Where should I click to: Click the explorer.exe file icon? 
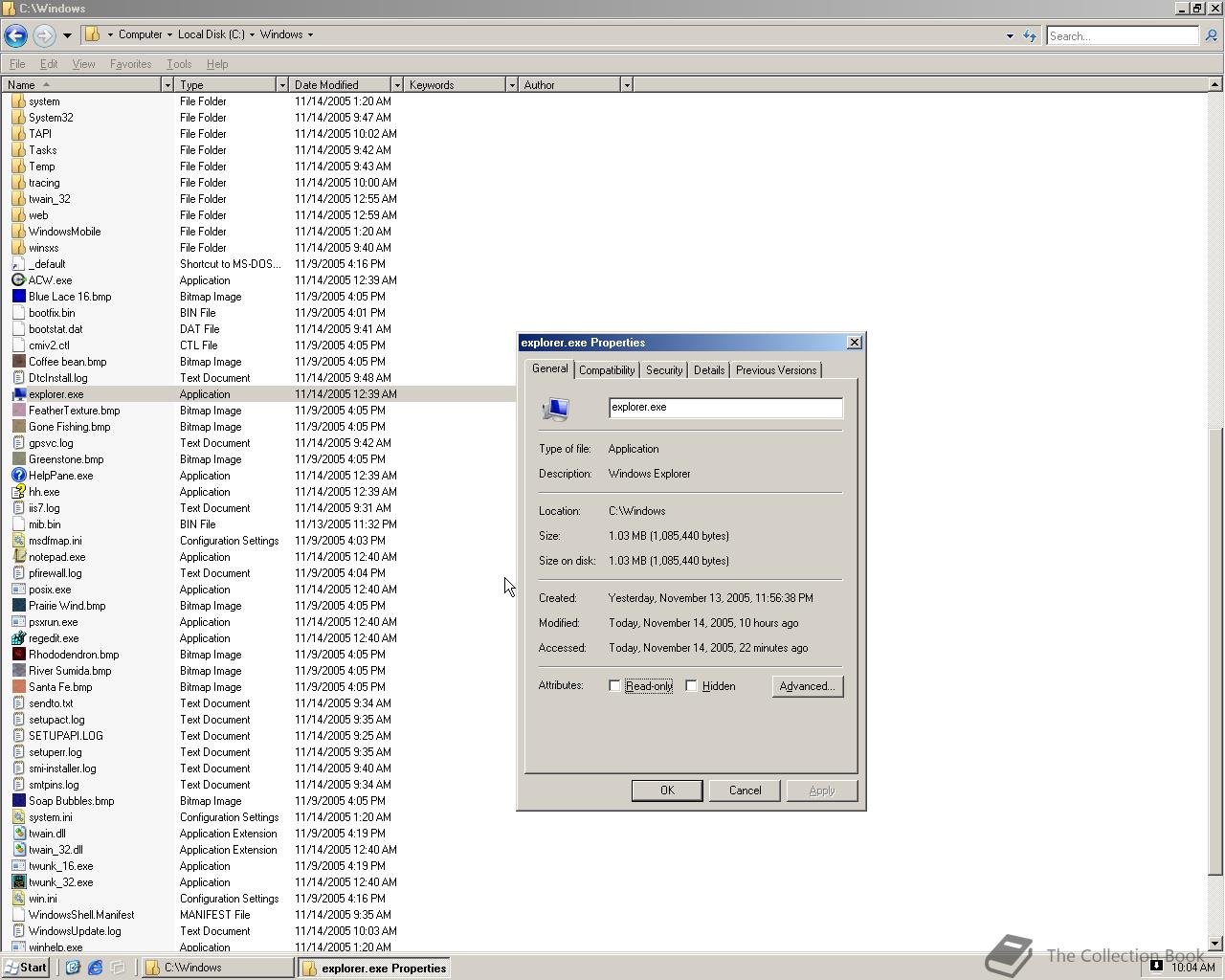(x=18, y=394)
